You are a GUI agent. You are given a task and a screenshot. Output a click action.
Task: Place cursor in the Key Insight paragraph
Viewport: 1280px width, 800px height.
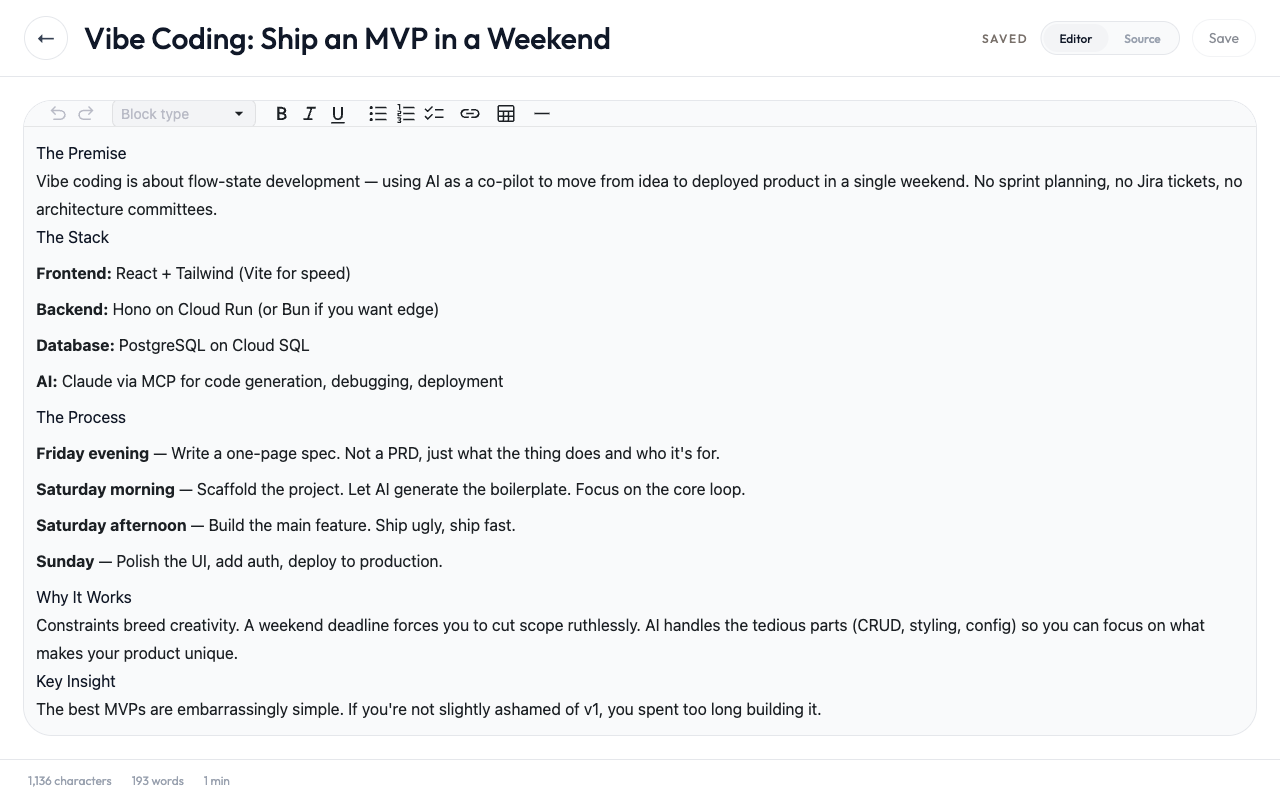(x=428, y=709)
